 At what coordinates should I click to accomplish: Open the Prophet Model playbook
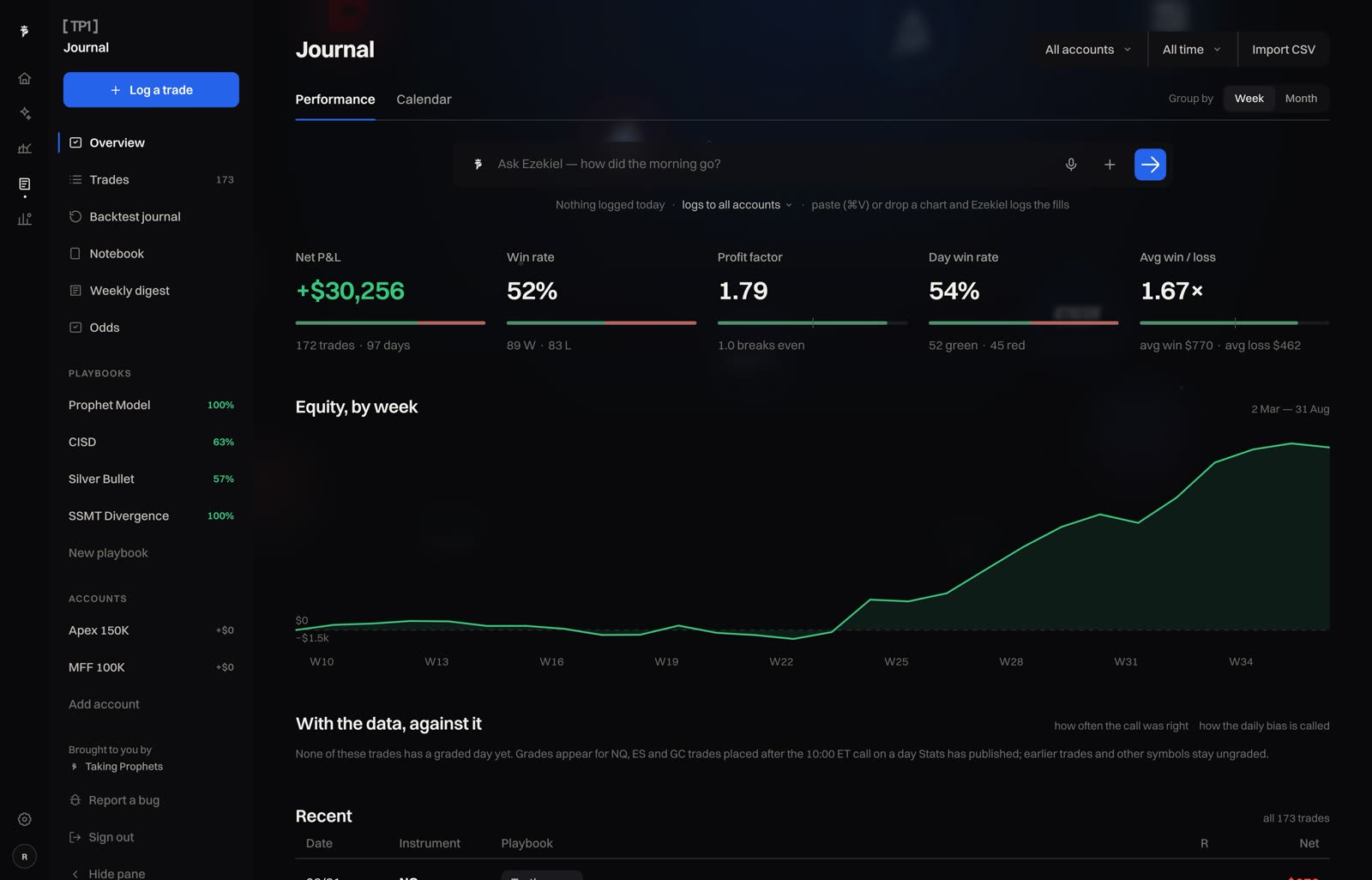point(151,405)
